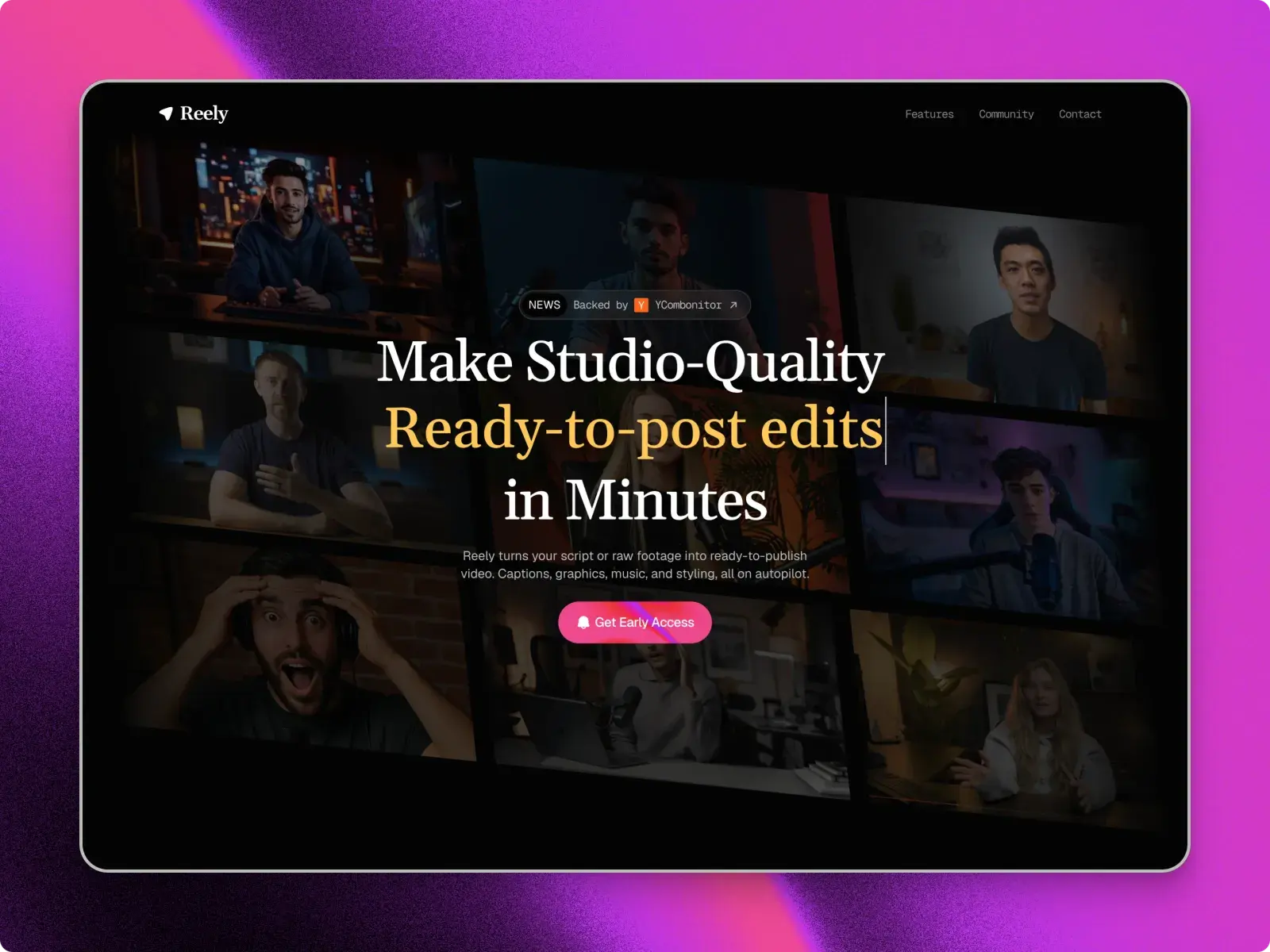Click the external-link arrow after YCombonitor
1270x952 pixels.
point(733,305)
